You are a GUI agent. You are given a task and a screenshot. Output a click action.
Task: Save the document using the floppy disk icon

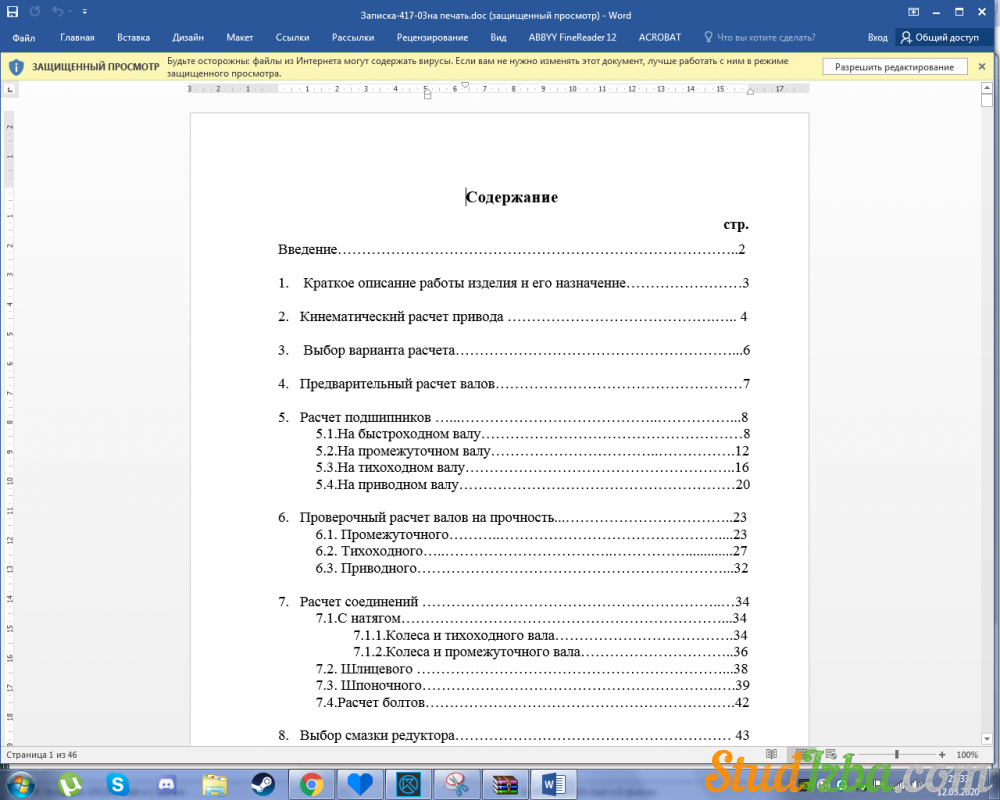(12, 12)
